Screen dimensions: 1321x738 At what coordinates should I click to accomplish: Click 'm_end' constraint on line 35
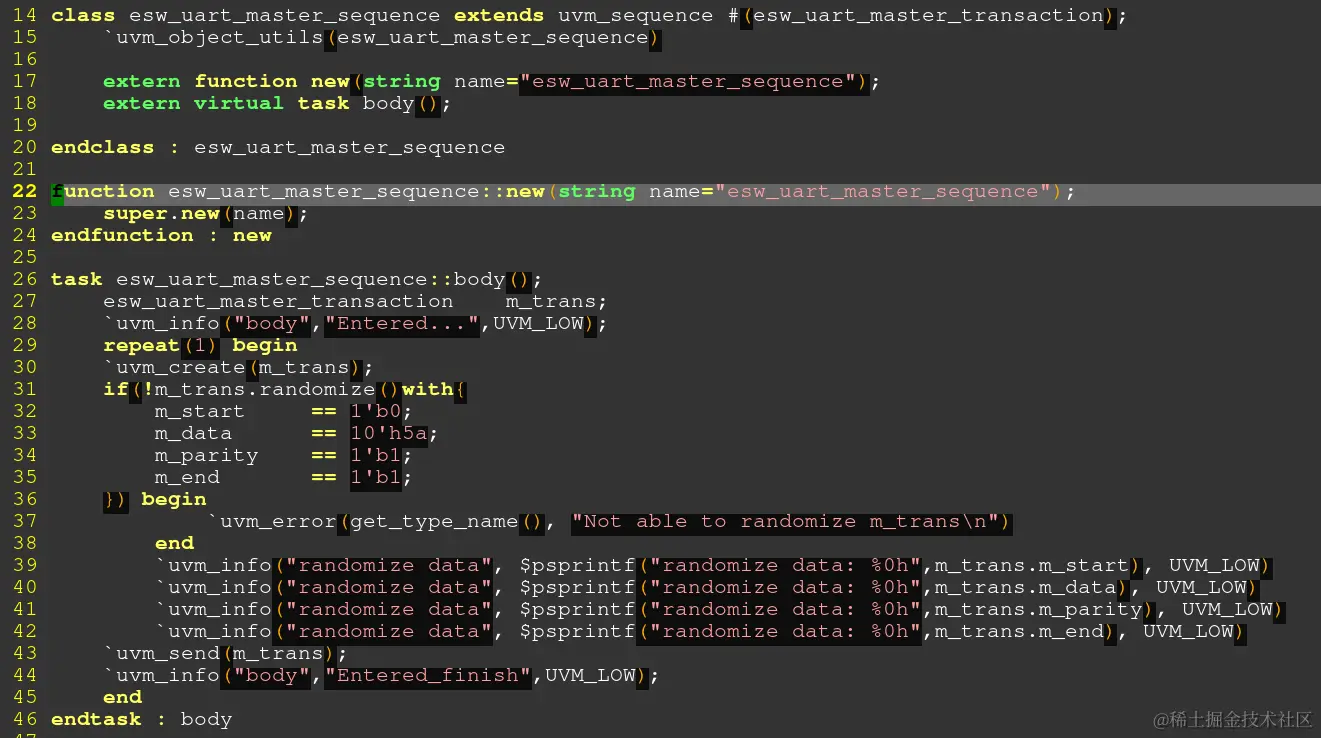[x=187, y=478]
